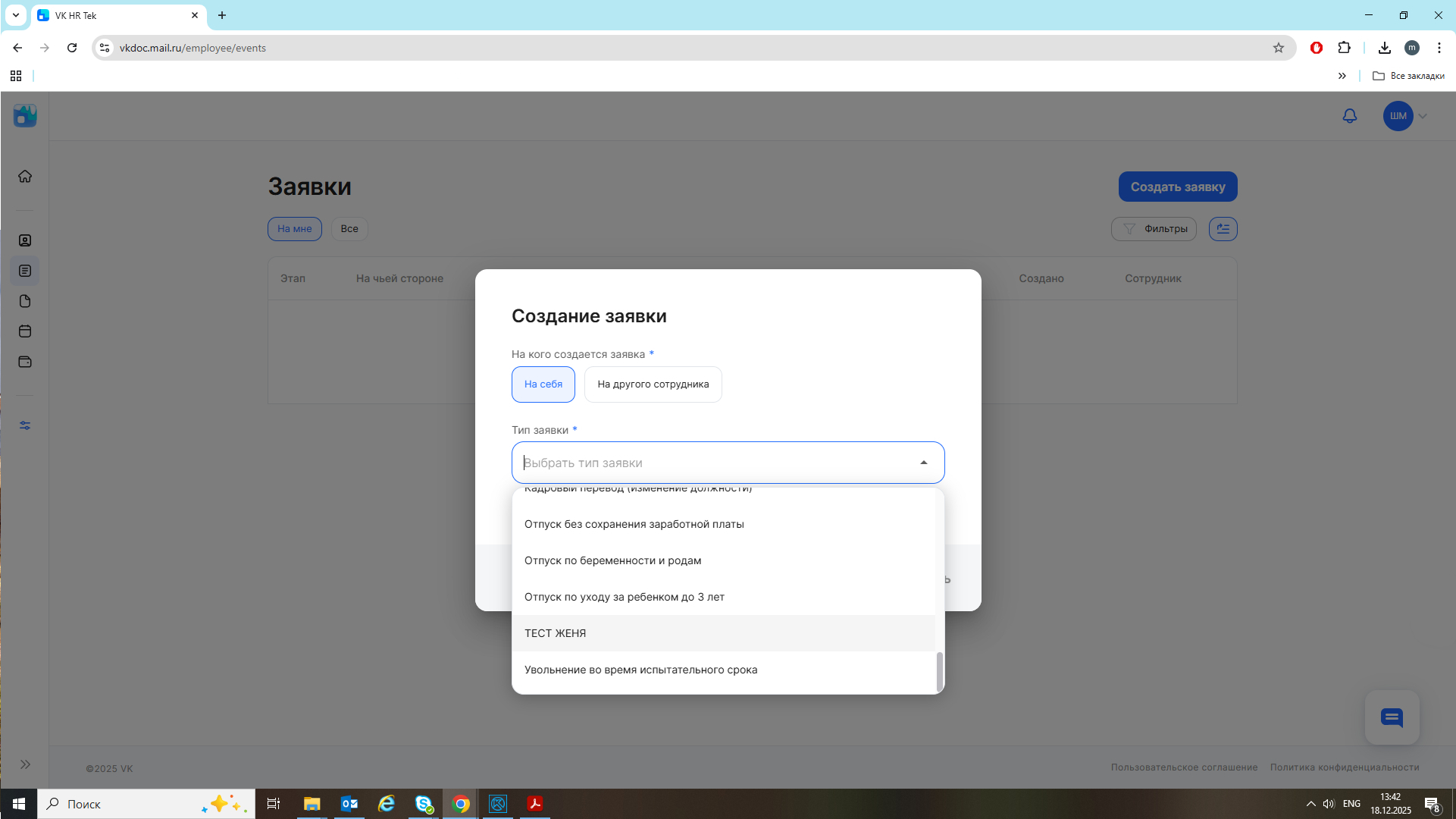Switch to the 'Все' filter tab

pyautogui.click(x=349, y=229)
